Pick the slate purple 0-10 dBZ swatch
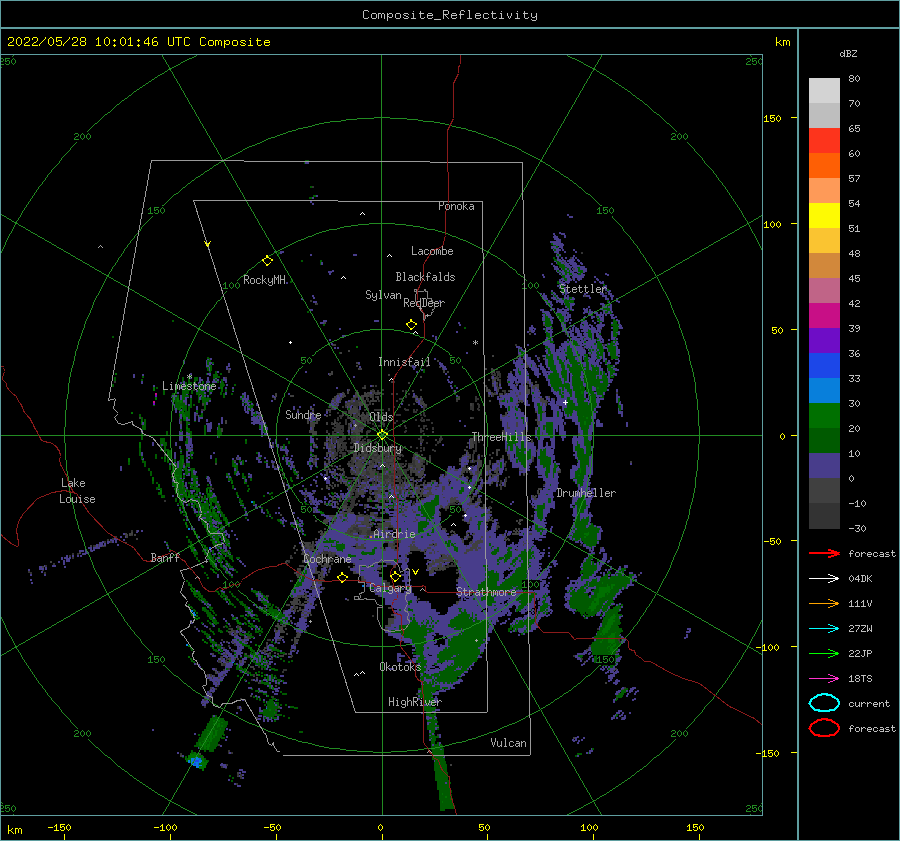The height and width of the screenshot is (841, 900). 824,466
